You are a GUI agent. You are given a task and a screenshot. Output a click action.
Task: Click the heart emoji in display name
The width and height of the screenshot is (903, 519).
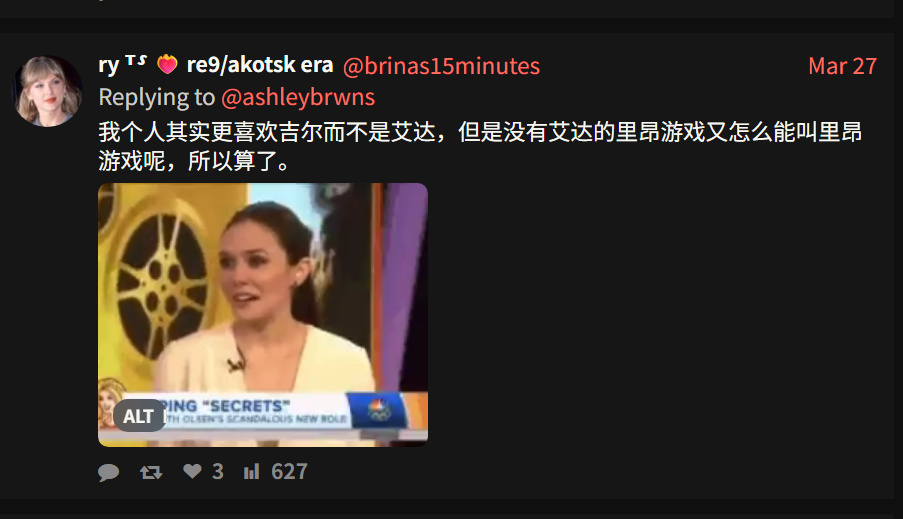pos(167,64)
